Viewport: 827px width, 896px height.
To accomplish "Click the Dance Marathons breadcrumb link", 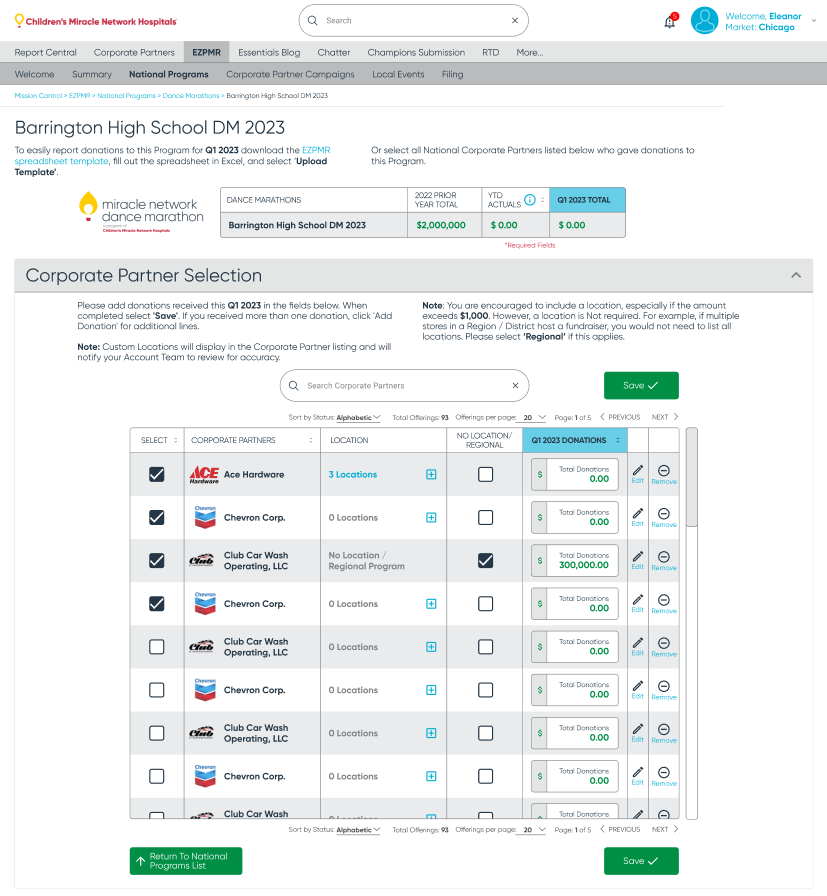I will pyautogui.click(x=191, y=95).
